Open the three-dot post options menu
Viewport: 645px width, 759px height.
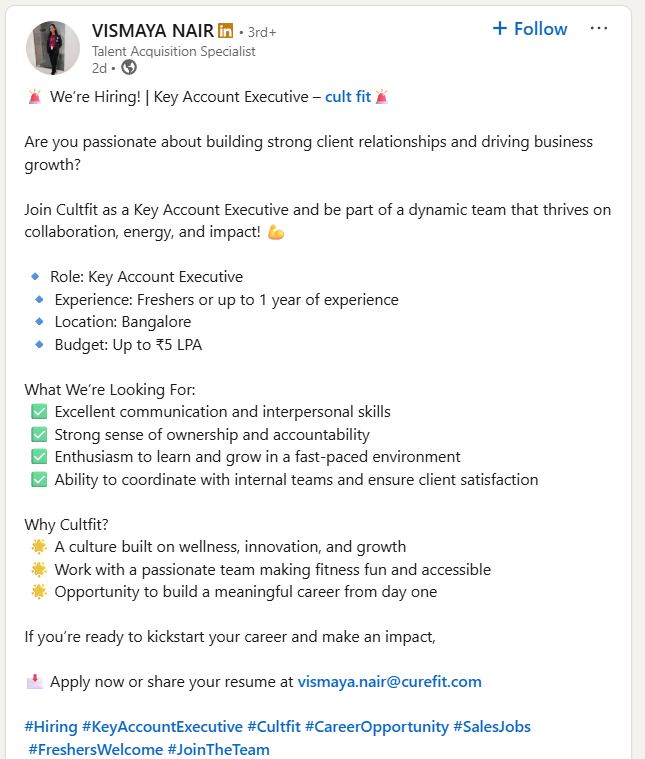599,29
